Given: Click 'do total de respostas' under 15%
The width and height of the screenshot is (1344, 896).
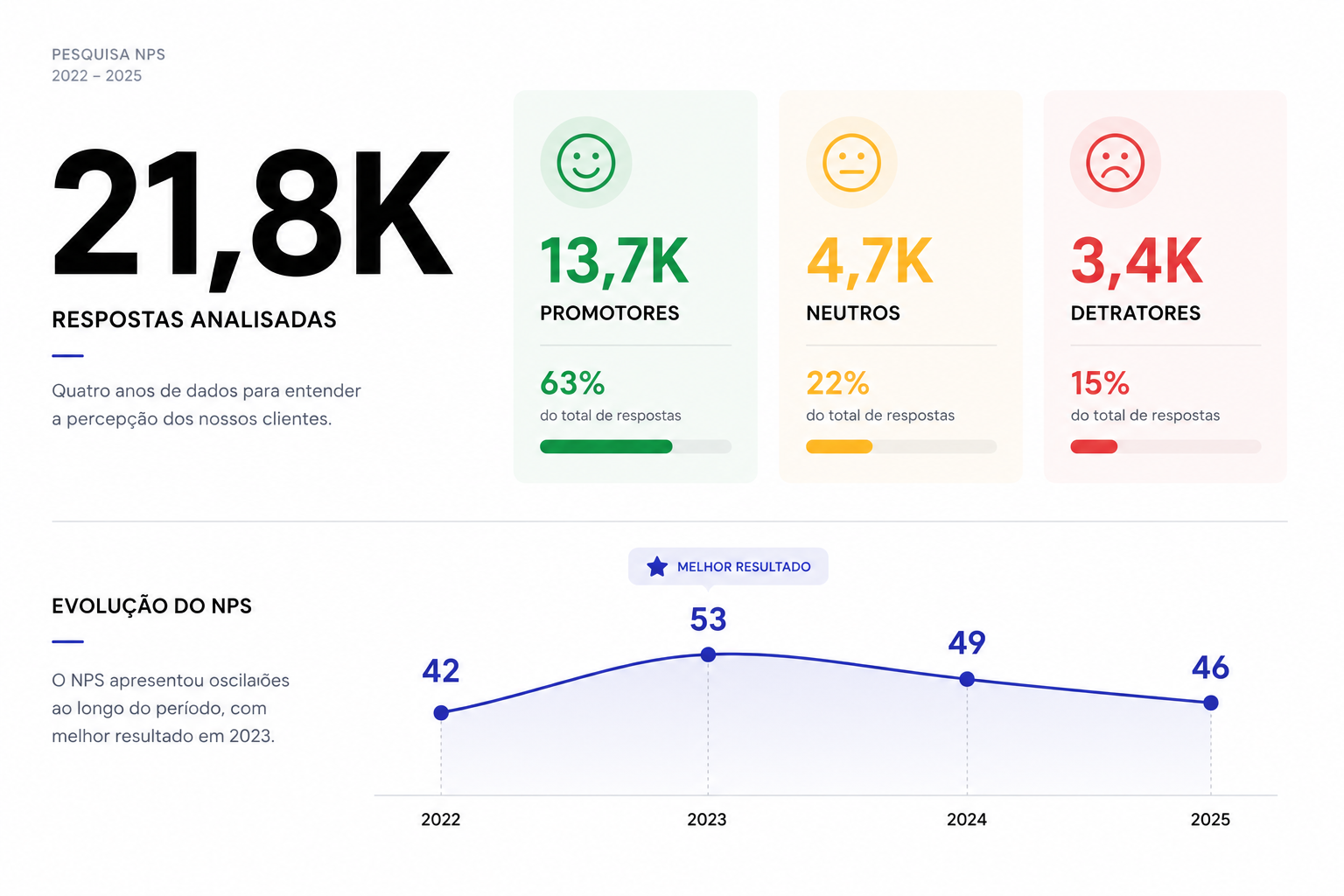Looking at the screenshot, I should point(1145,416).
